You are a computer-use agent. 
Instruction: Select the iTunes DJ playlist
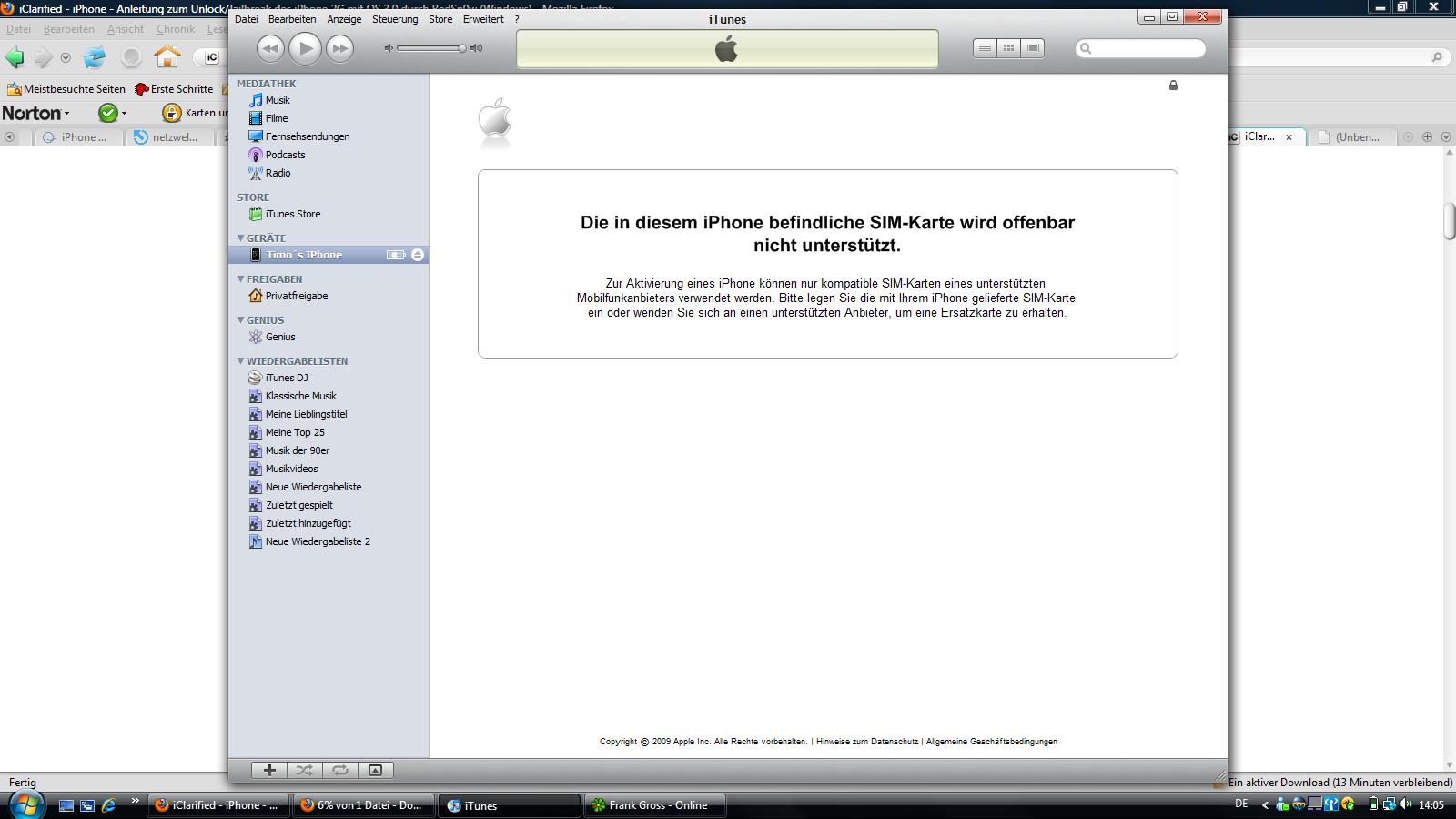(x=286, y=378)
